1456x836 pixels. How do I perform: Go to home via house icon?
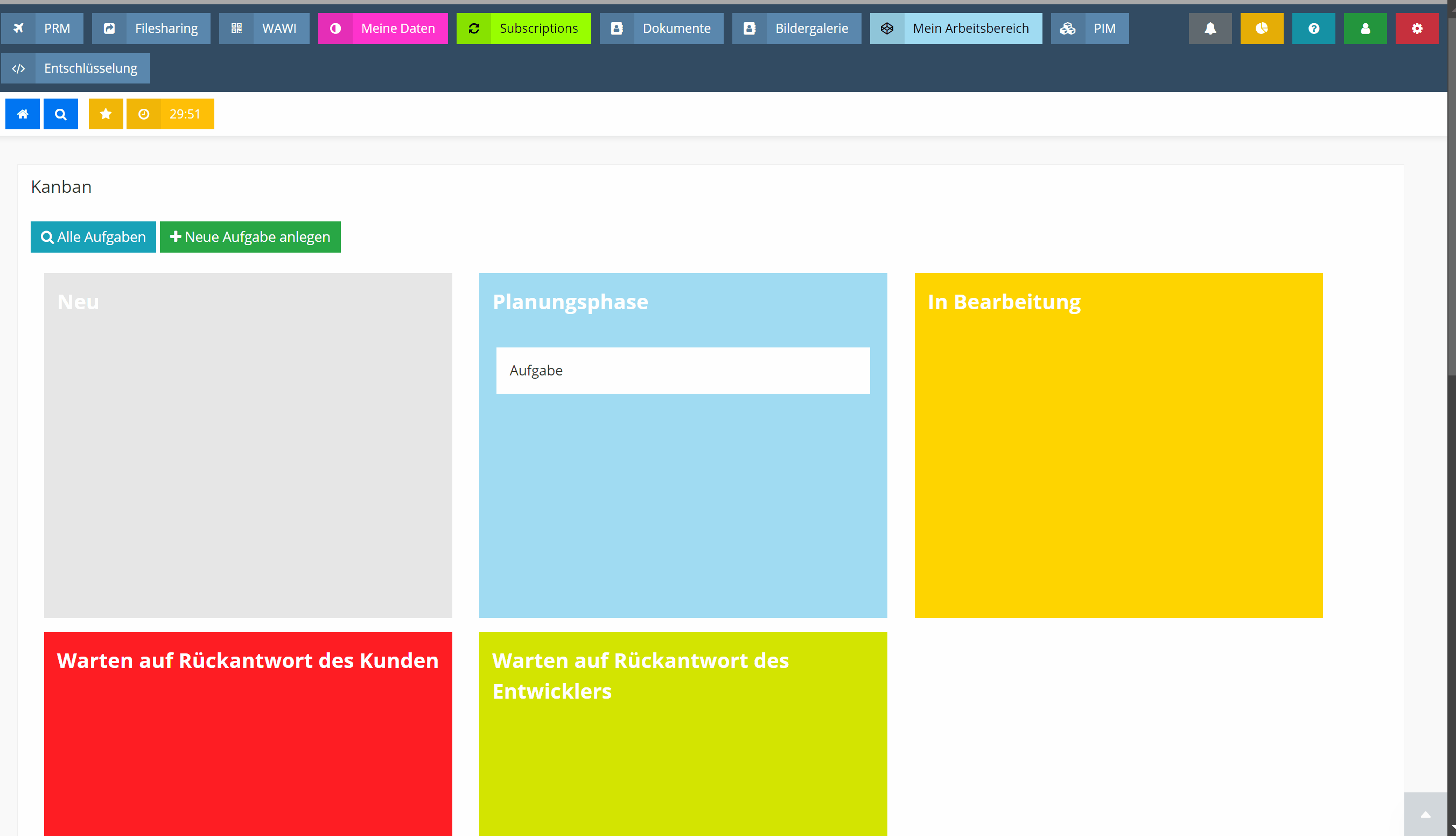tap(23, 114)
